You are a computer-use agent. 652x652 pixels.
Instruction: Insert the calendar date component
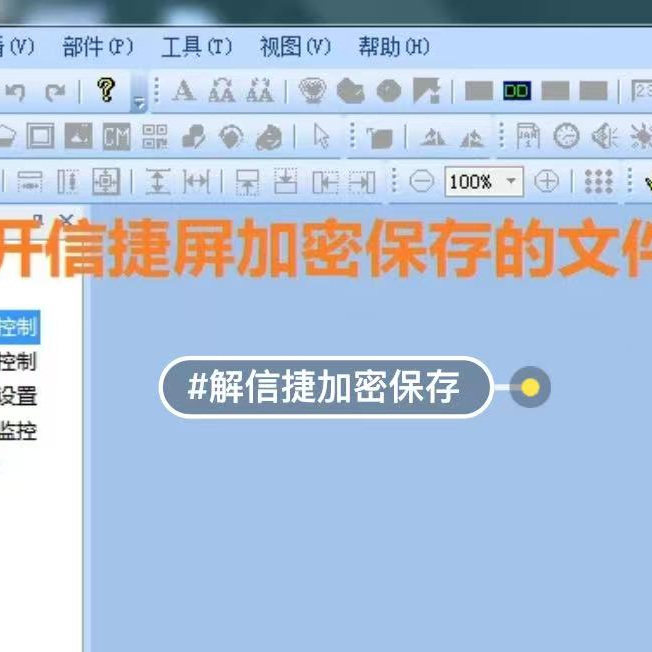pos(528,136)
